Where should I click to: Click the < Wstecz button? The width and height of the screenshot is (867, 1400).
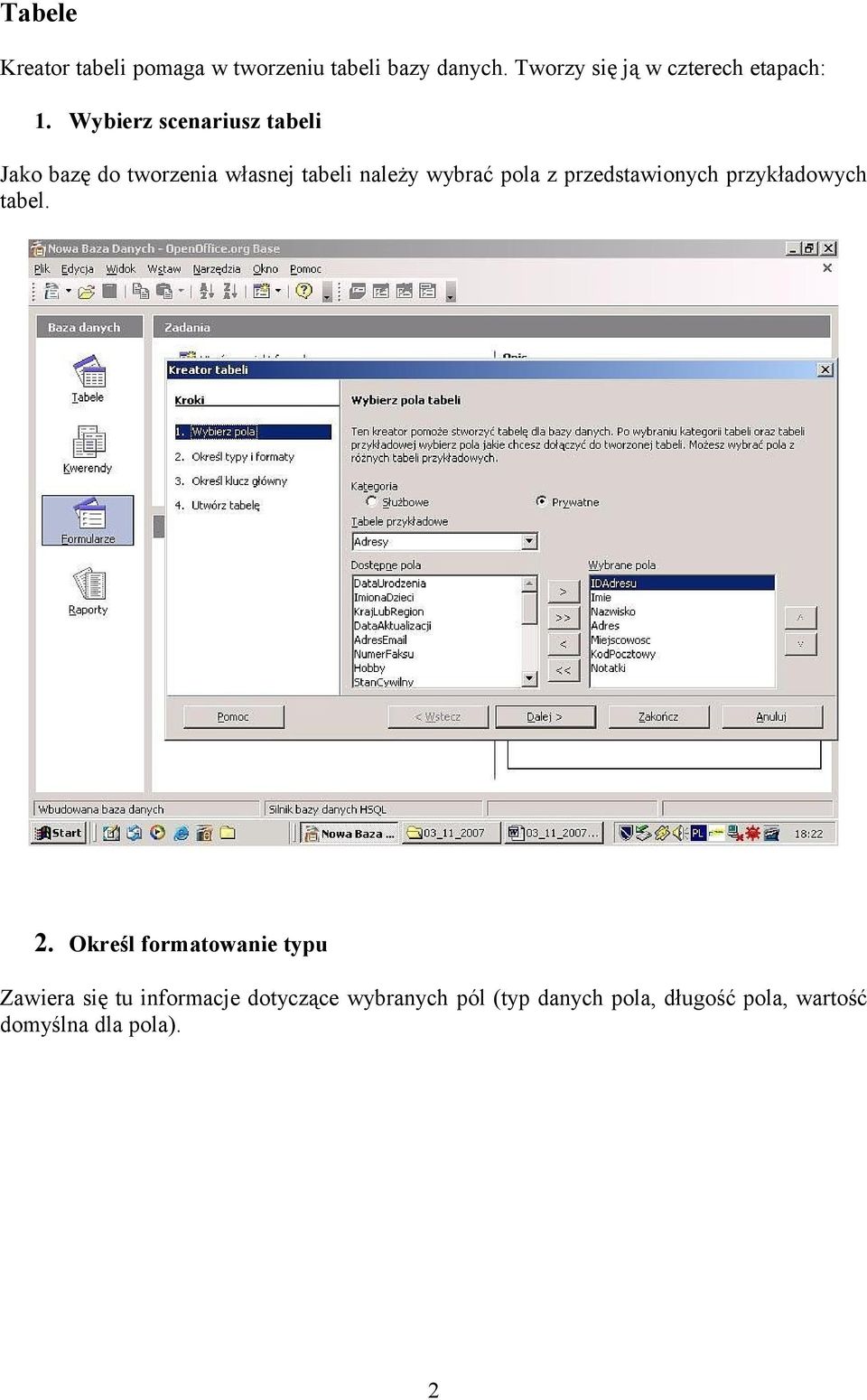pyautogui.click(x=438, y=716)
